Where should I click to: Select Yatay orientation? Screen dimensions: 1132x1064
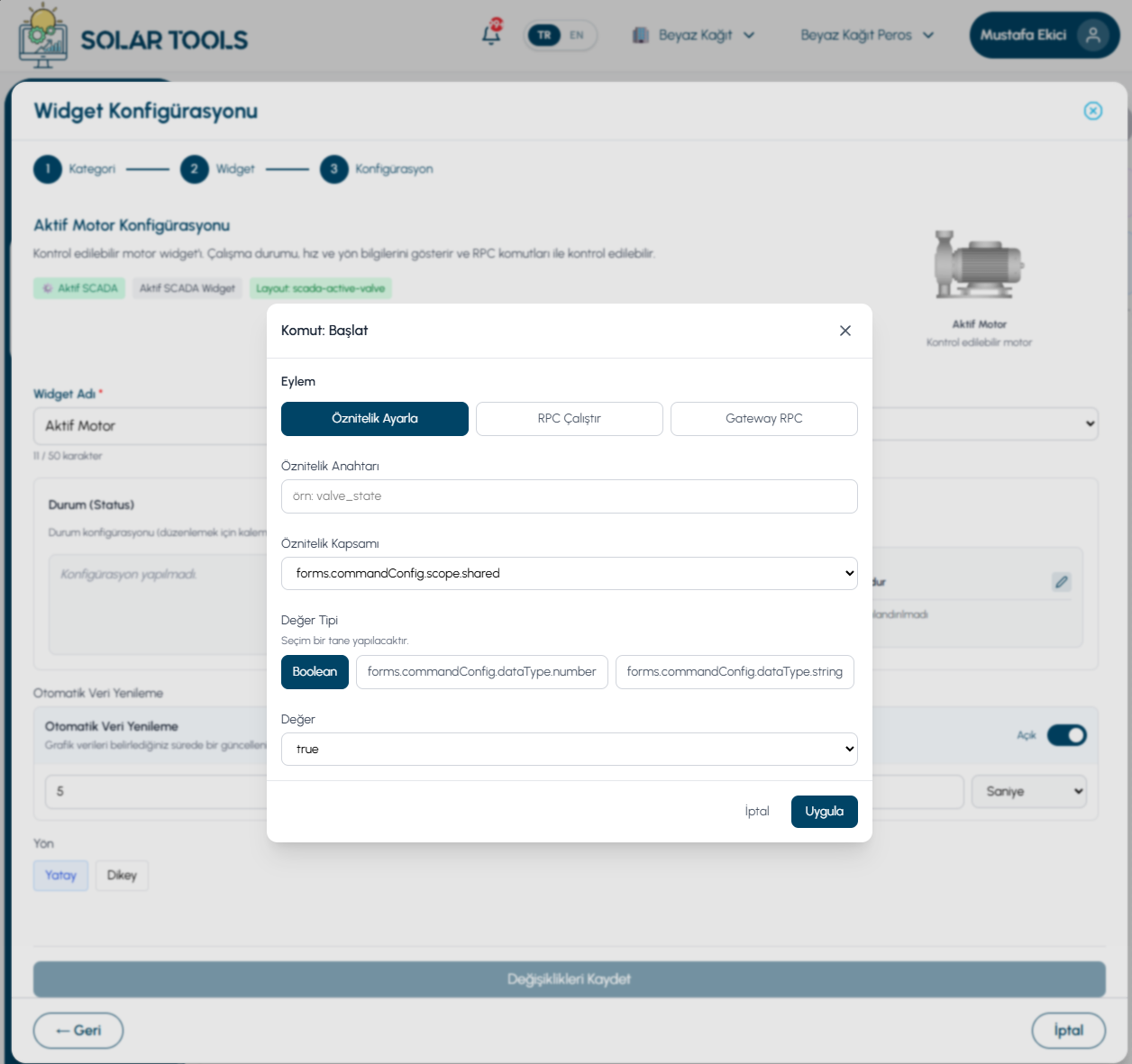pos(61,876)
